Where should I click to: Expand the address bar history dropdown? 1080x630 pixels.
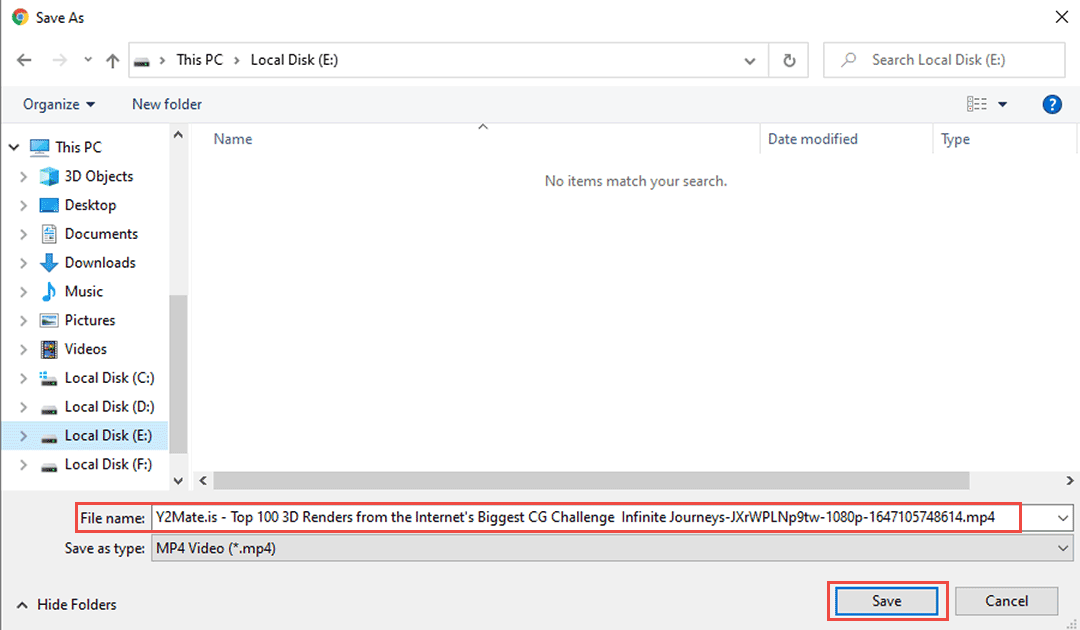[750, 61]
